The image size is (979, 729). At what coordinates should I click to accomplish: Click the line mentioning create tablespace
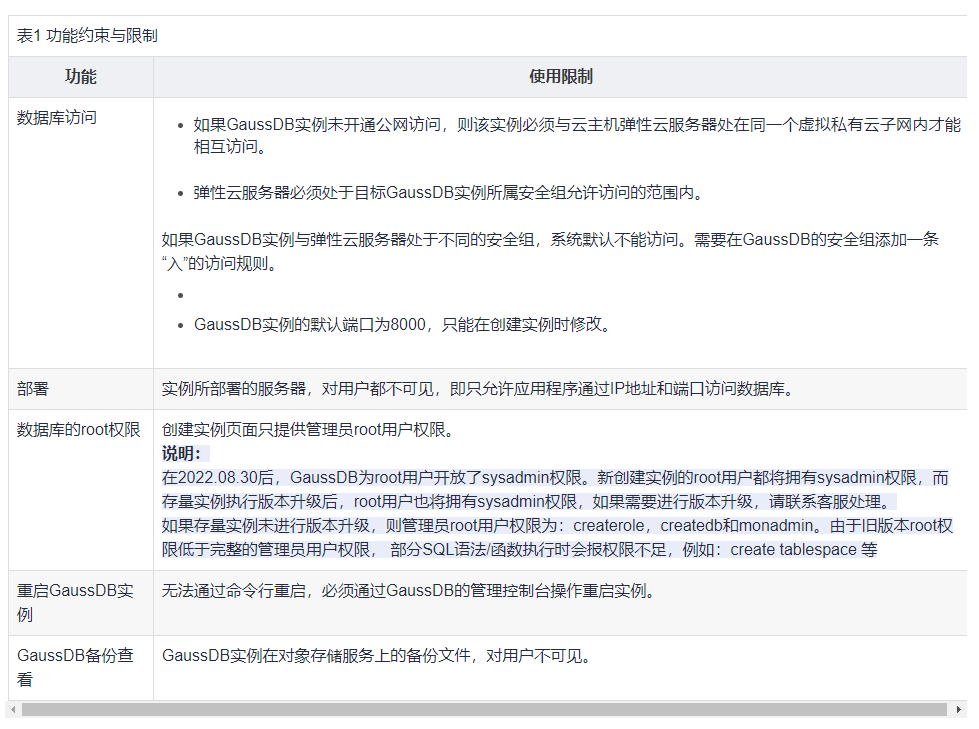coord(519,549)
